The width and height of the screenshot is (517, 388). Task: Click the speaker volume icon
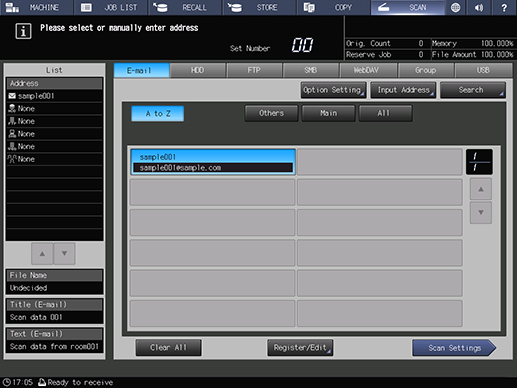(x=479, y=7)
